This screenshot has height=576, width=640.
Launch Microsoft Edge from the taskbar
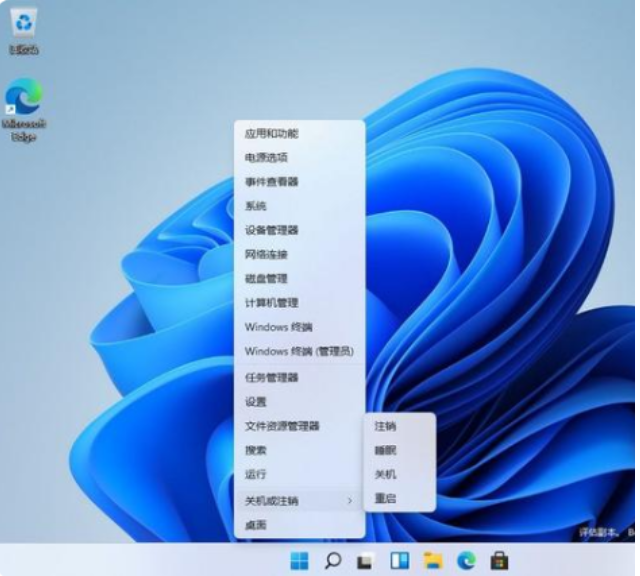pyautogui.click(x=465, y=561)
